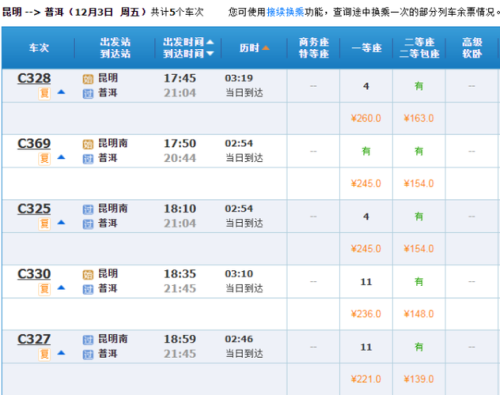Viewport: 500px width, 395px height.
Task: Open train C327 details link
Action: tap(34, 339)
